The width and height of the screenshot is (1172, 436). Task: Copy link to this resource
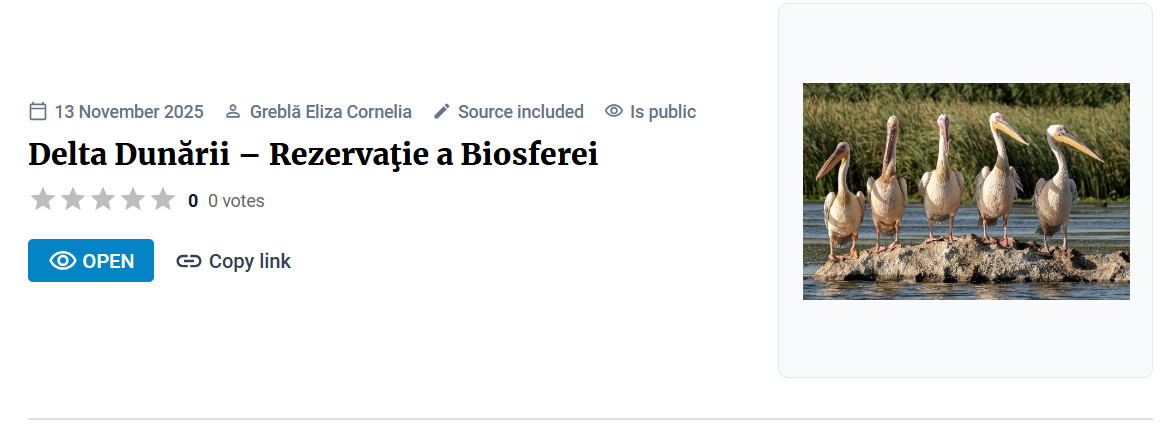(x=249, y=261)
